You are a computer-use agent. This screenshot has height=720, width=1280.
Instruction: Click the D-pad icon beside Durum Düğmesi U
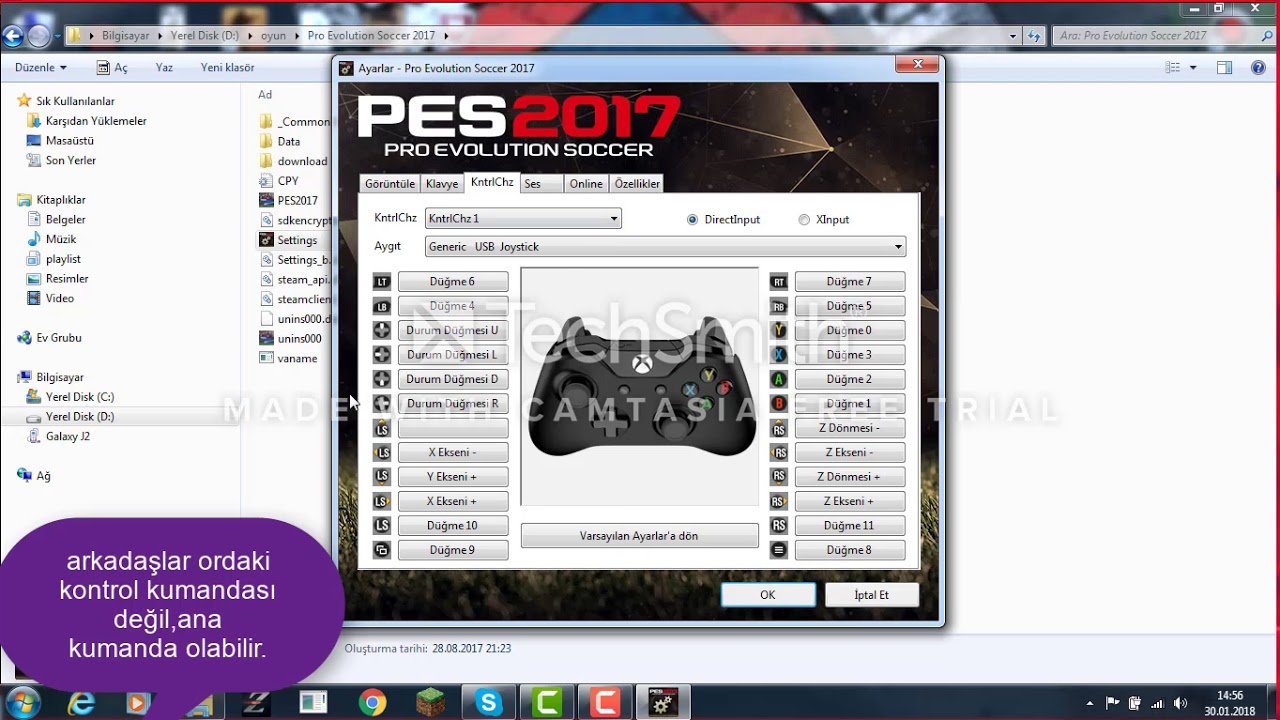(x=382, y=330)
